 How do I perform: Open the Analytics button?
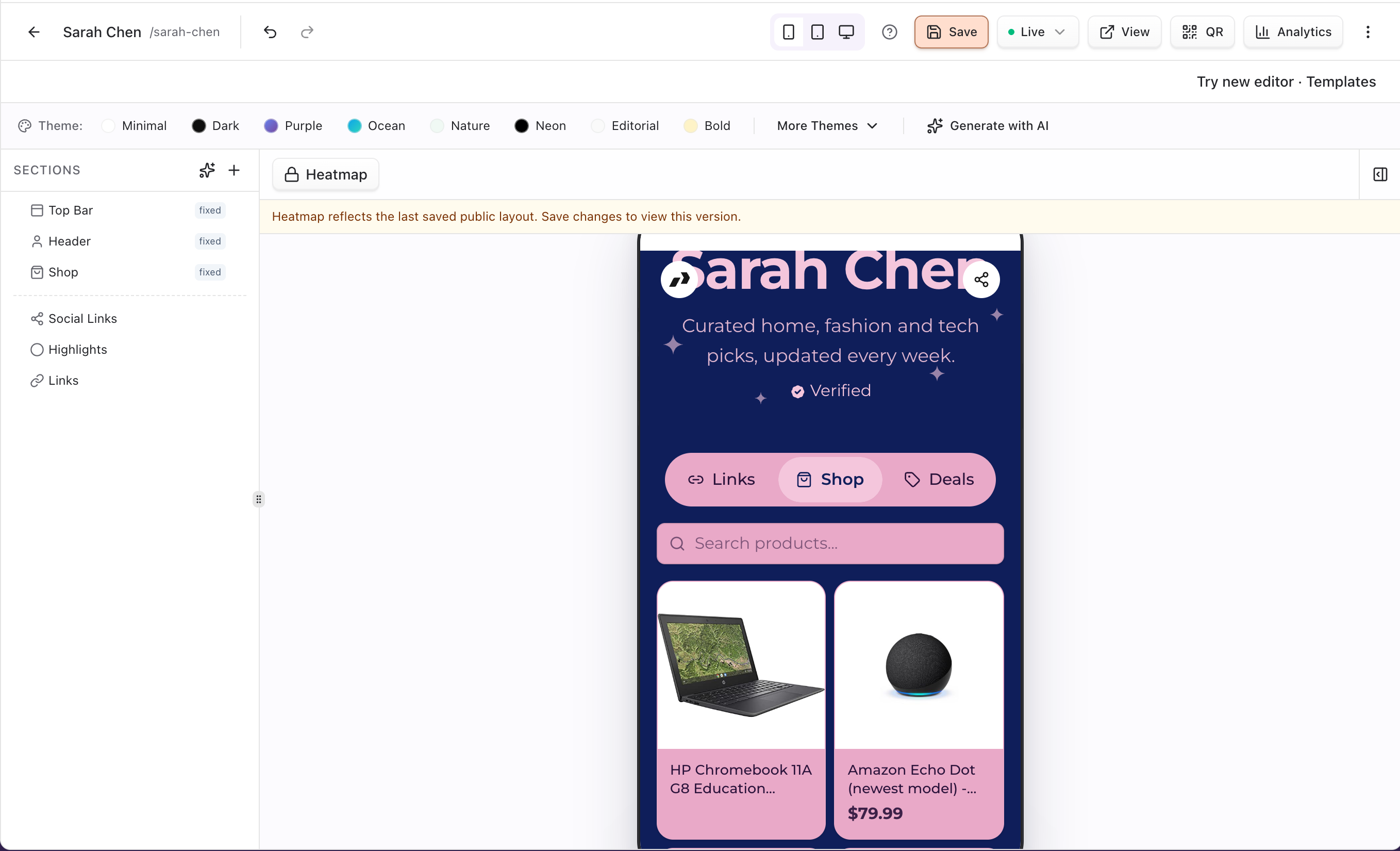coord(1293,32)
